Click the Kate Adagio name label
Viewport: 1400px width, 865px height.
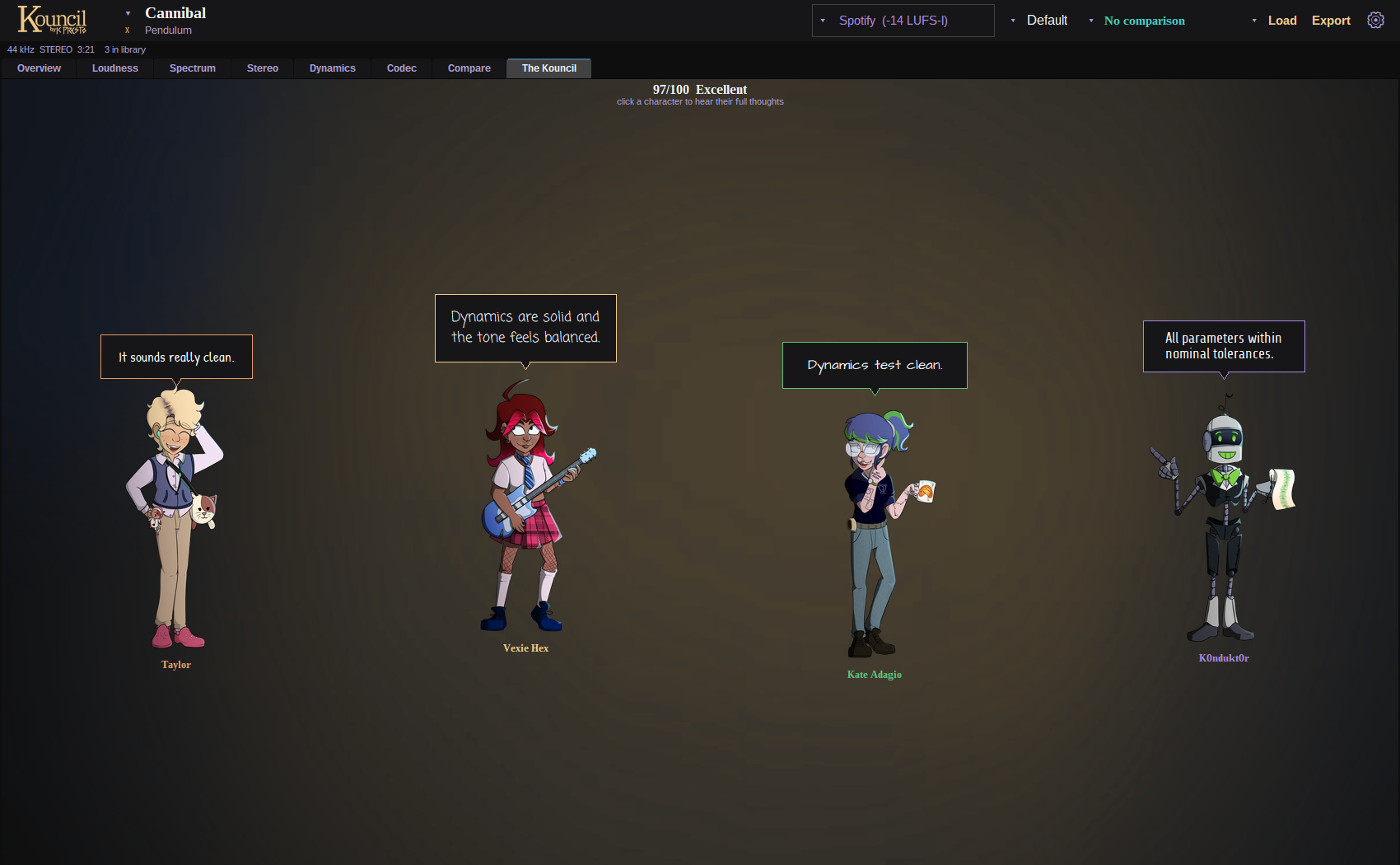(x=875, y=675)
